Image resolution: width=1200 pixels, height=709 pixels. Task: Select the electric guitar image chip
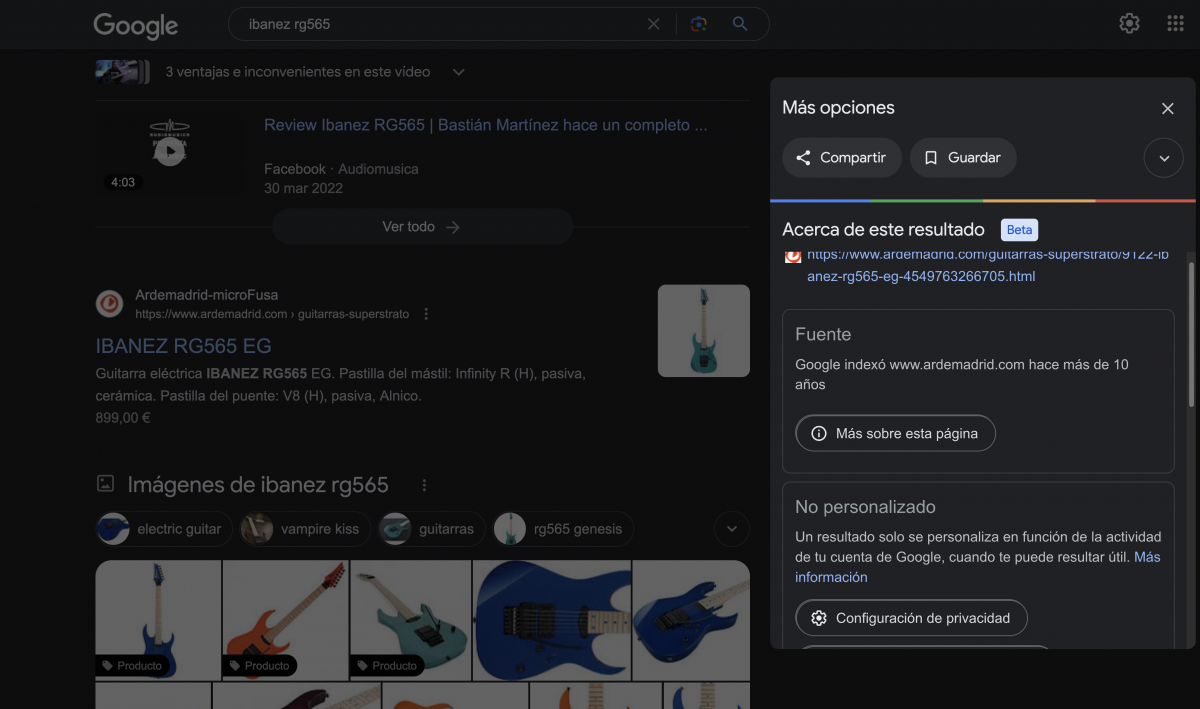(164, 529)
